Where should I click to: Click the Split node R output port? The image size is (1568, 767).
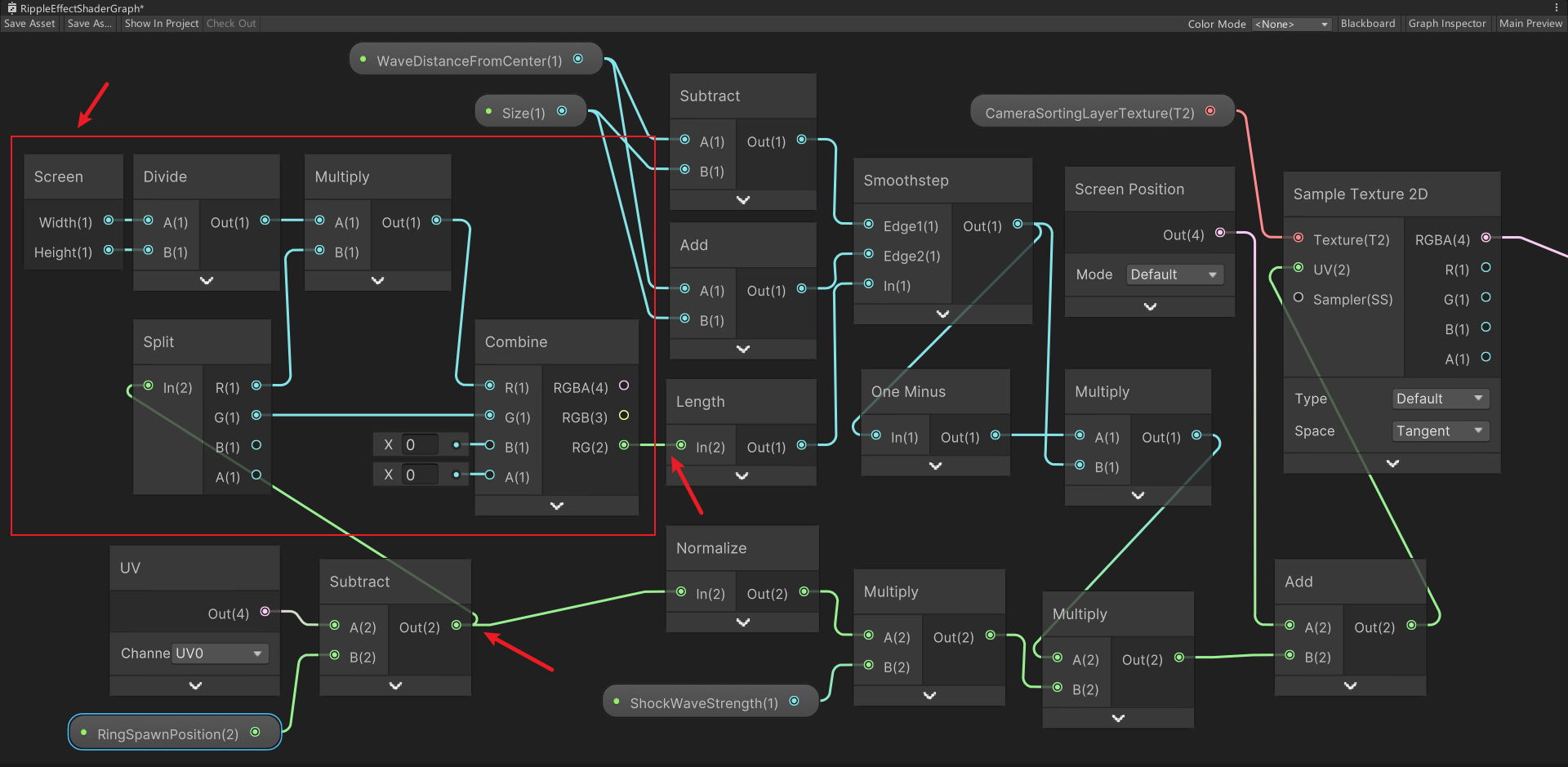click(256, 386)
